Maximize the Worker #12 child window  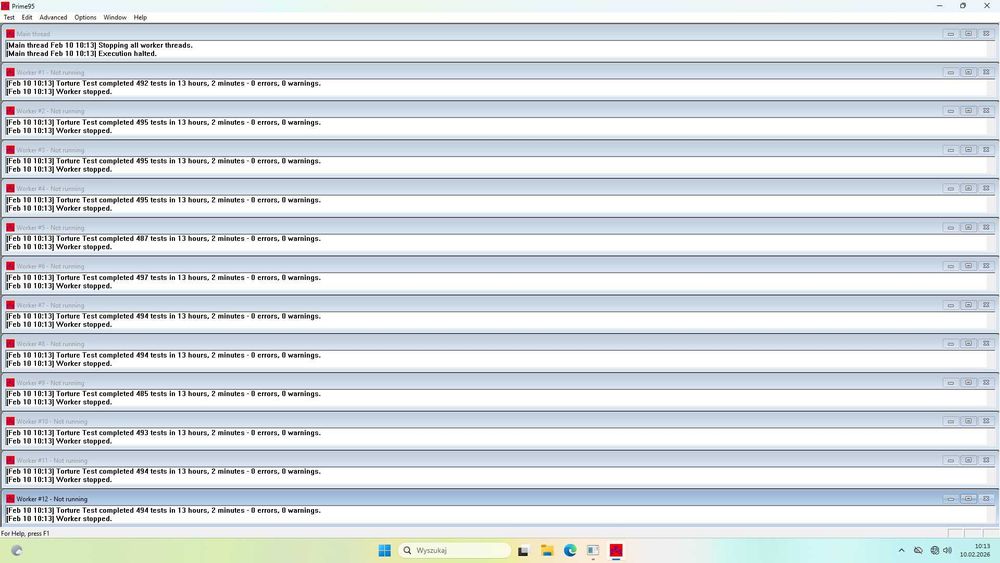coord(968,499)
